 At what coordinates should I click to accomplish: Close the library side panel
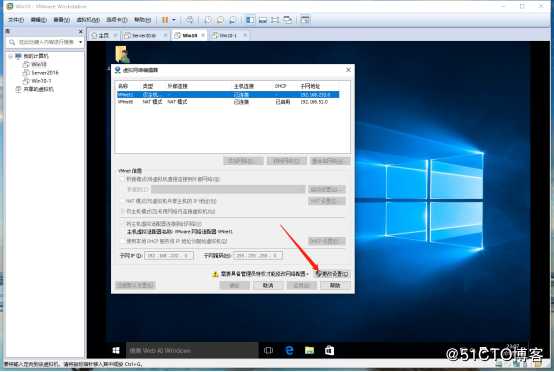(81, 31)
